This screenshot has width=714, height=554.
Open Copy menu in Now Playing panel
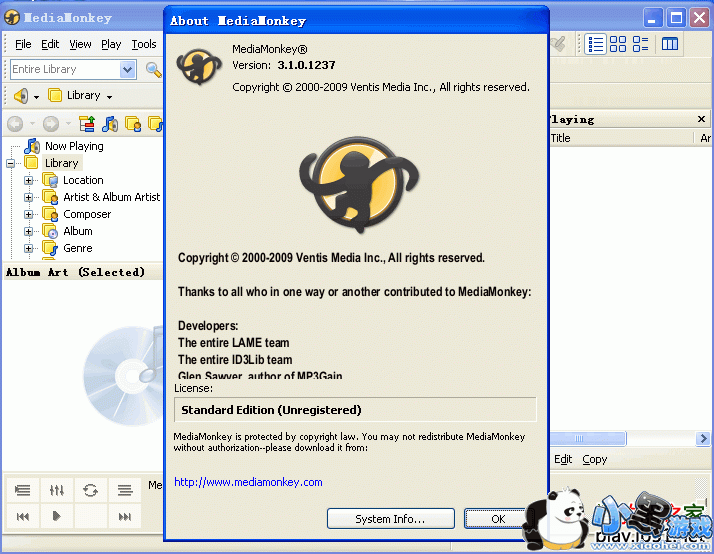point(595,459)
